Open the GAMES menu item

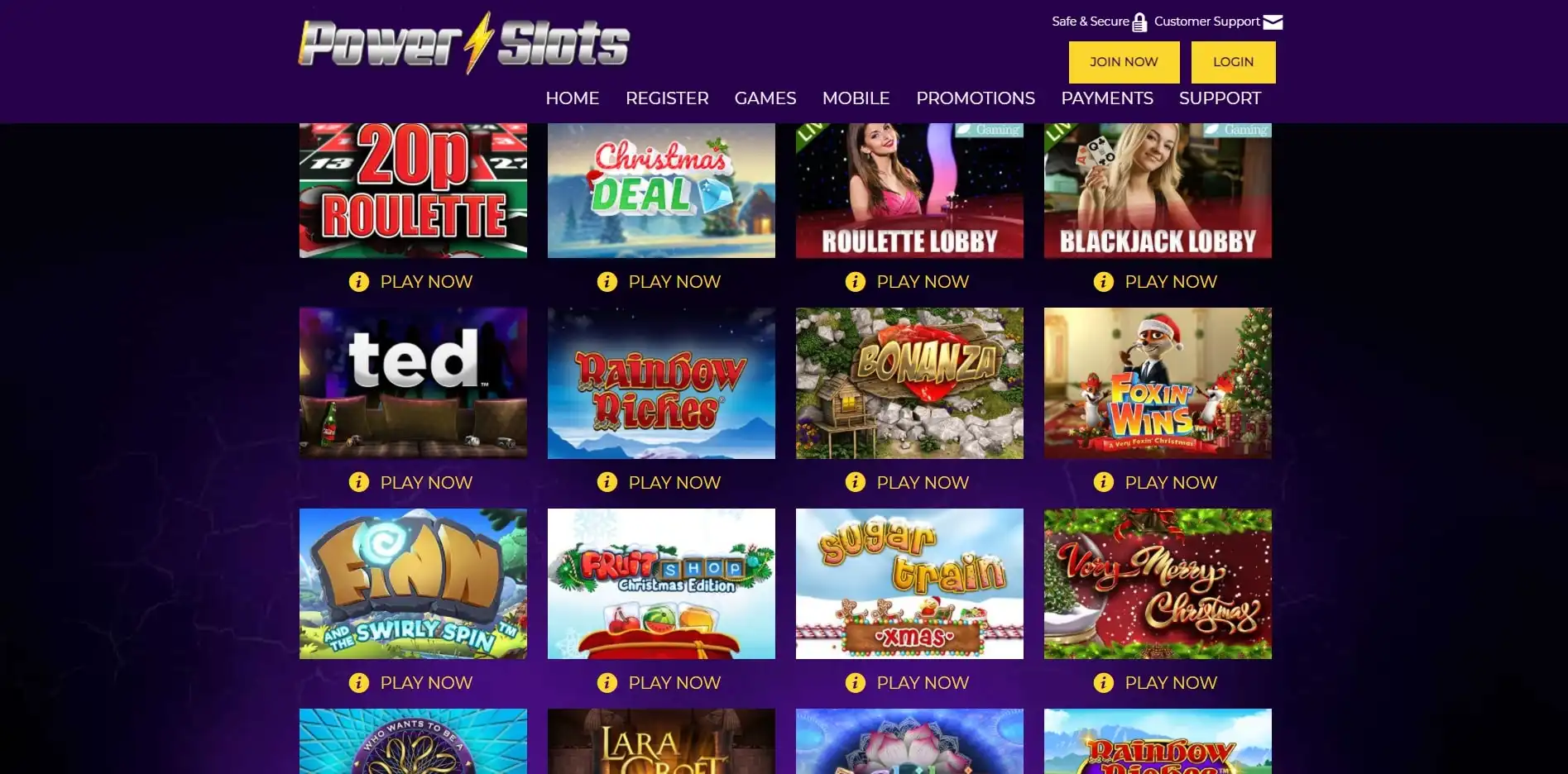(765, 98)
